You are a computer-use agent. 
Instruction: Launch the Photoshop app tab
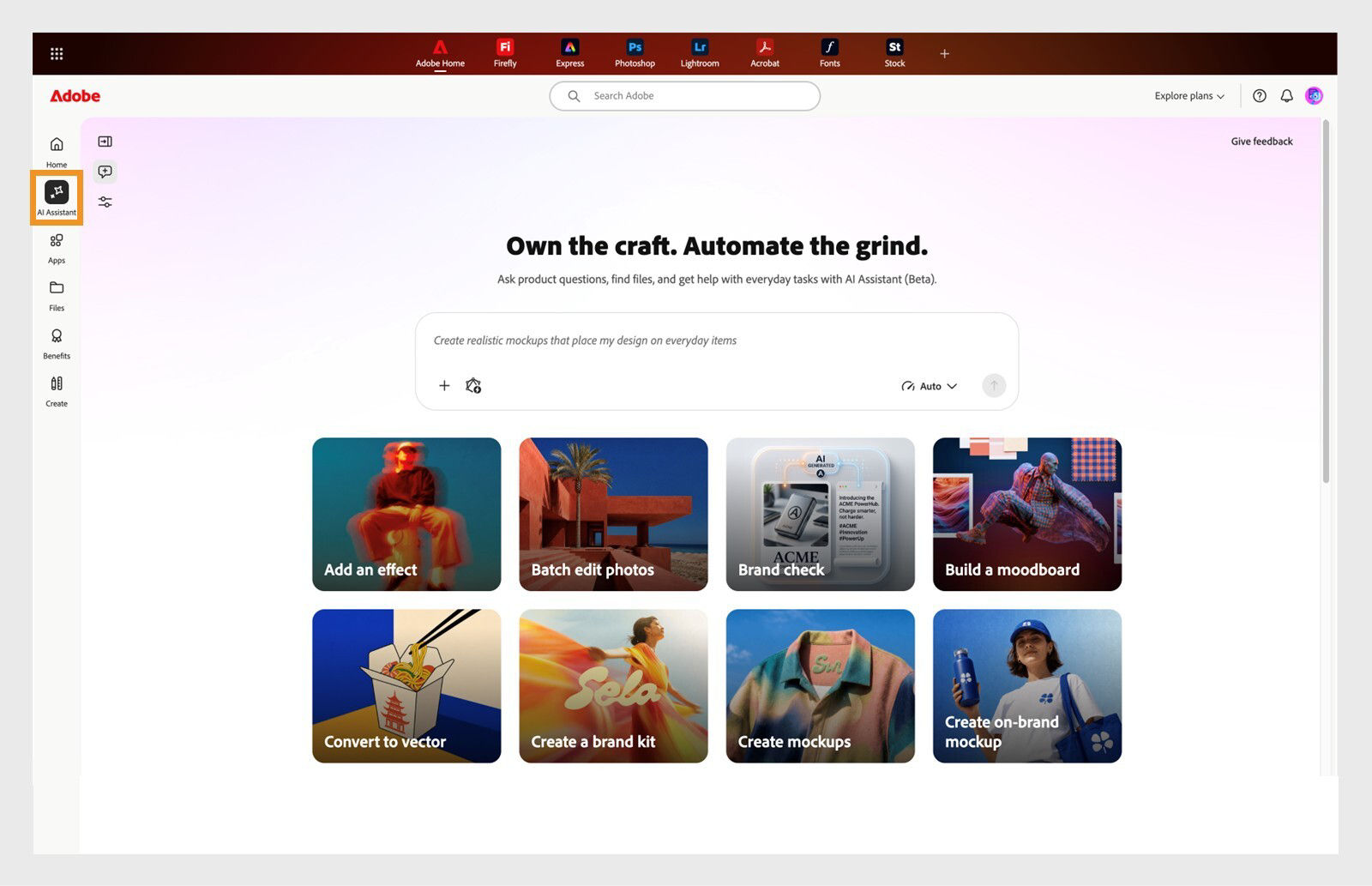(x=635, y=53)
